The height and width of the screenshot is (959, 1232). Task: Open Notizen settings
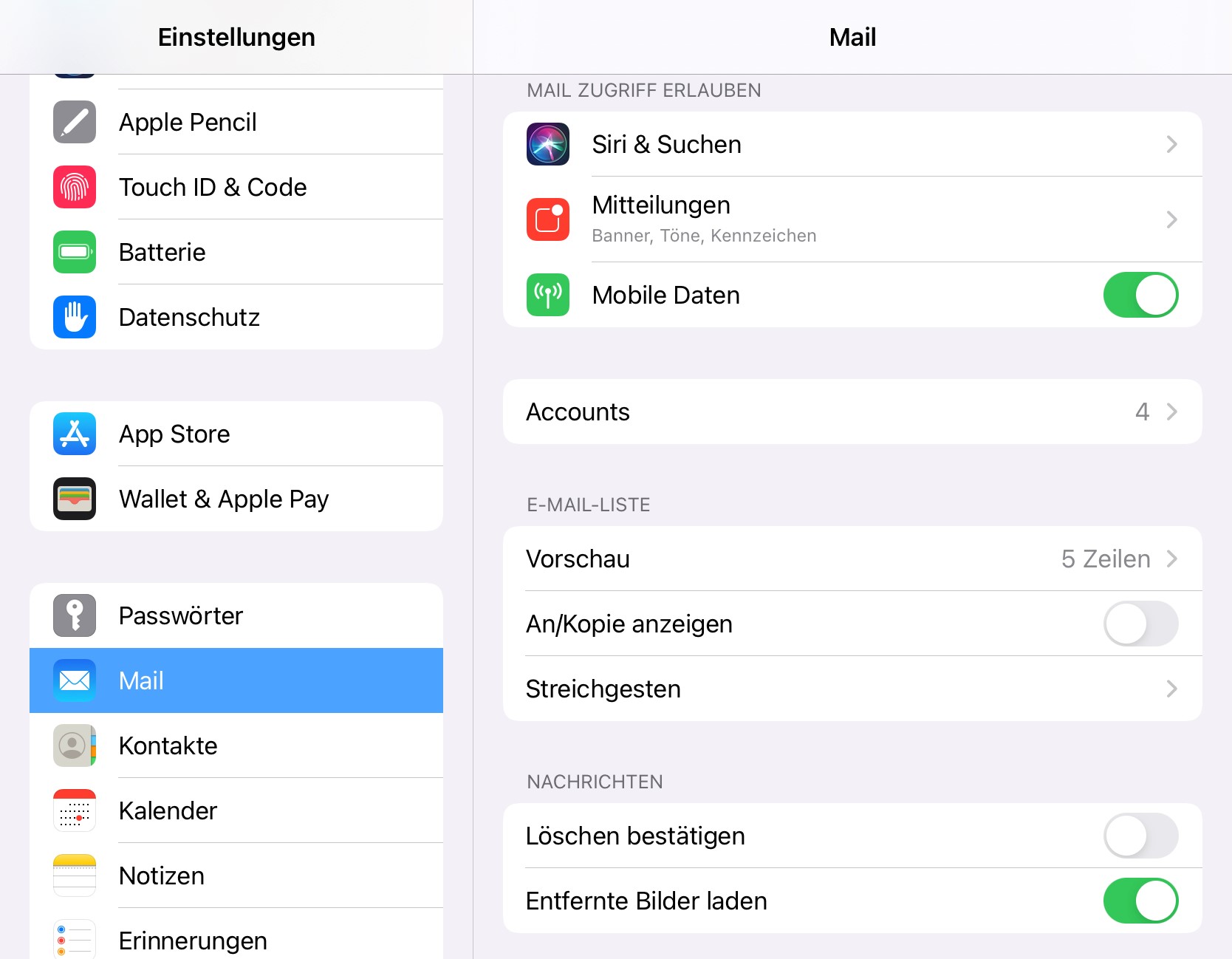236,876
